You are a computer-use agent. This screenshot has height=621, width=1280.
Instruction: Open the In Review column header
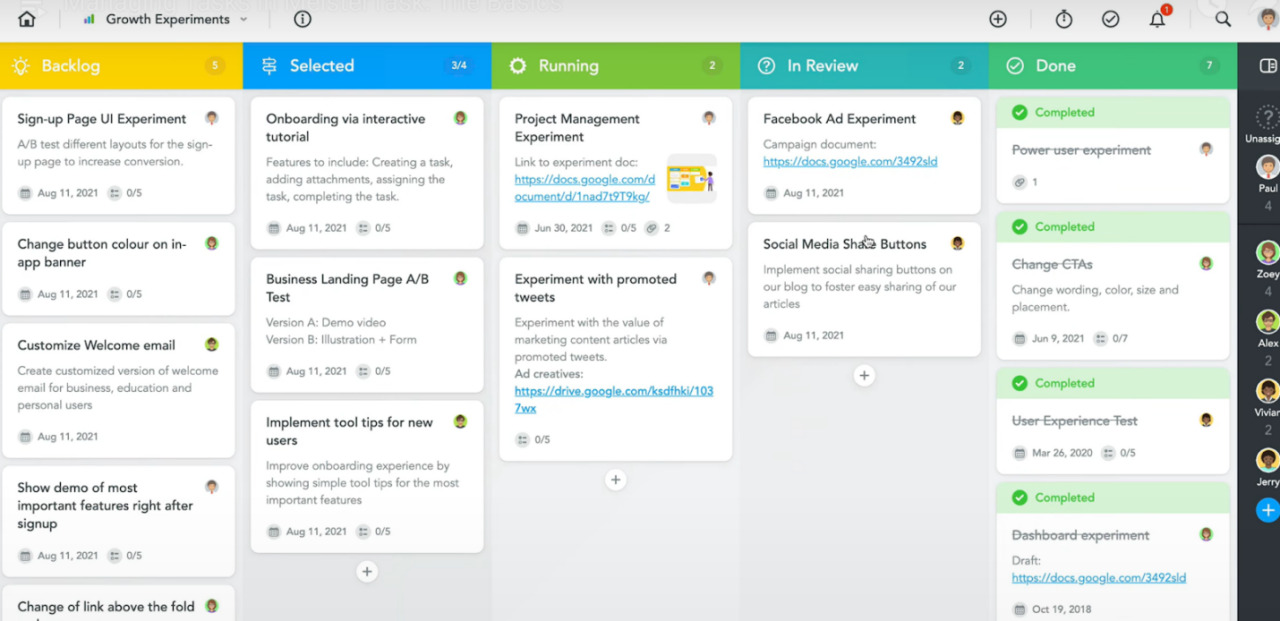pyautogui.click(x=822, y=66)
